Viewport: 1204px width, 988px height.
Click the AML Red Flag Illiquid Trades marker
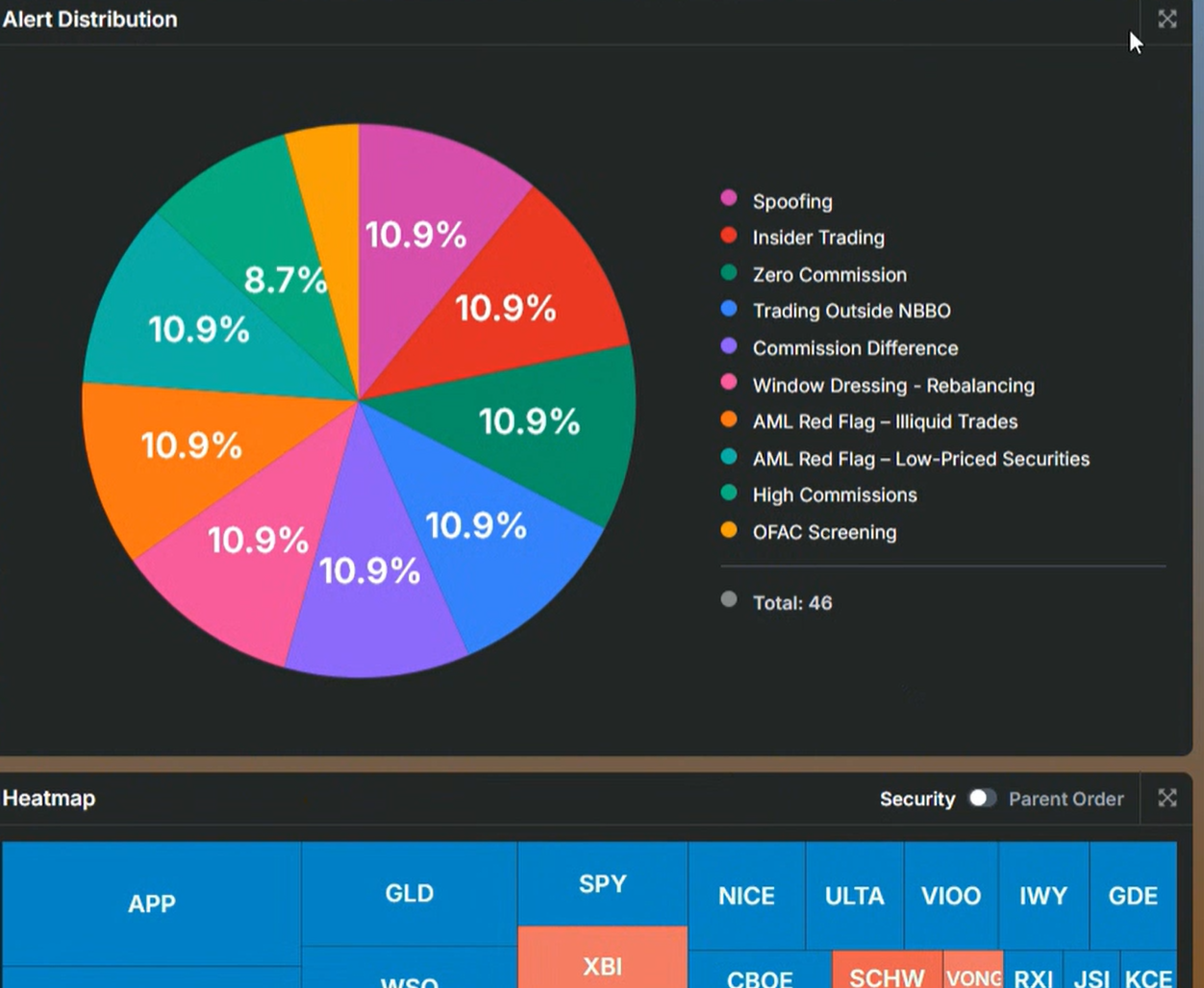pyautogui.click(x=730, y=418)
